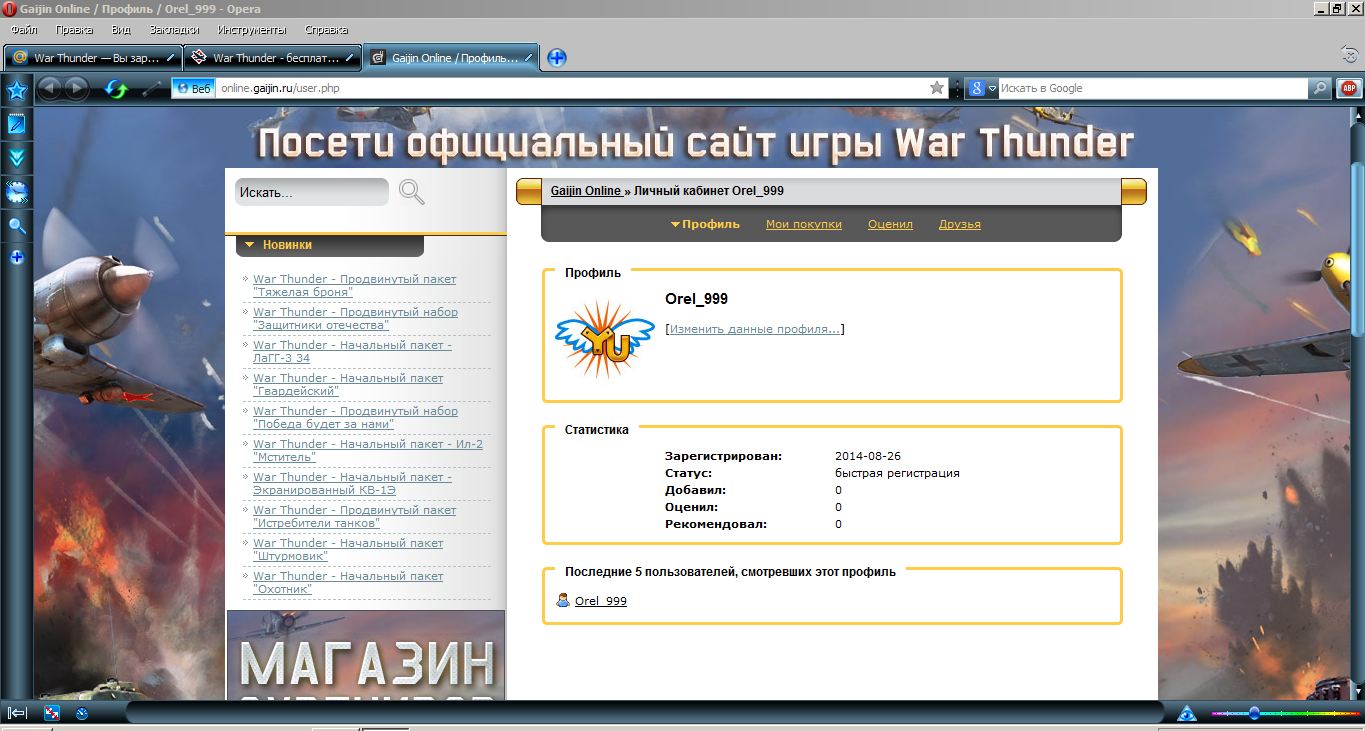Click the password wand key icon
Screen dimensions: 1365x731
coord(152,89)
